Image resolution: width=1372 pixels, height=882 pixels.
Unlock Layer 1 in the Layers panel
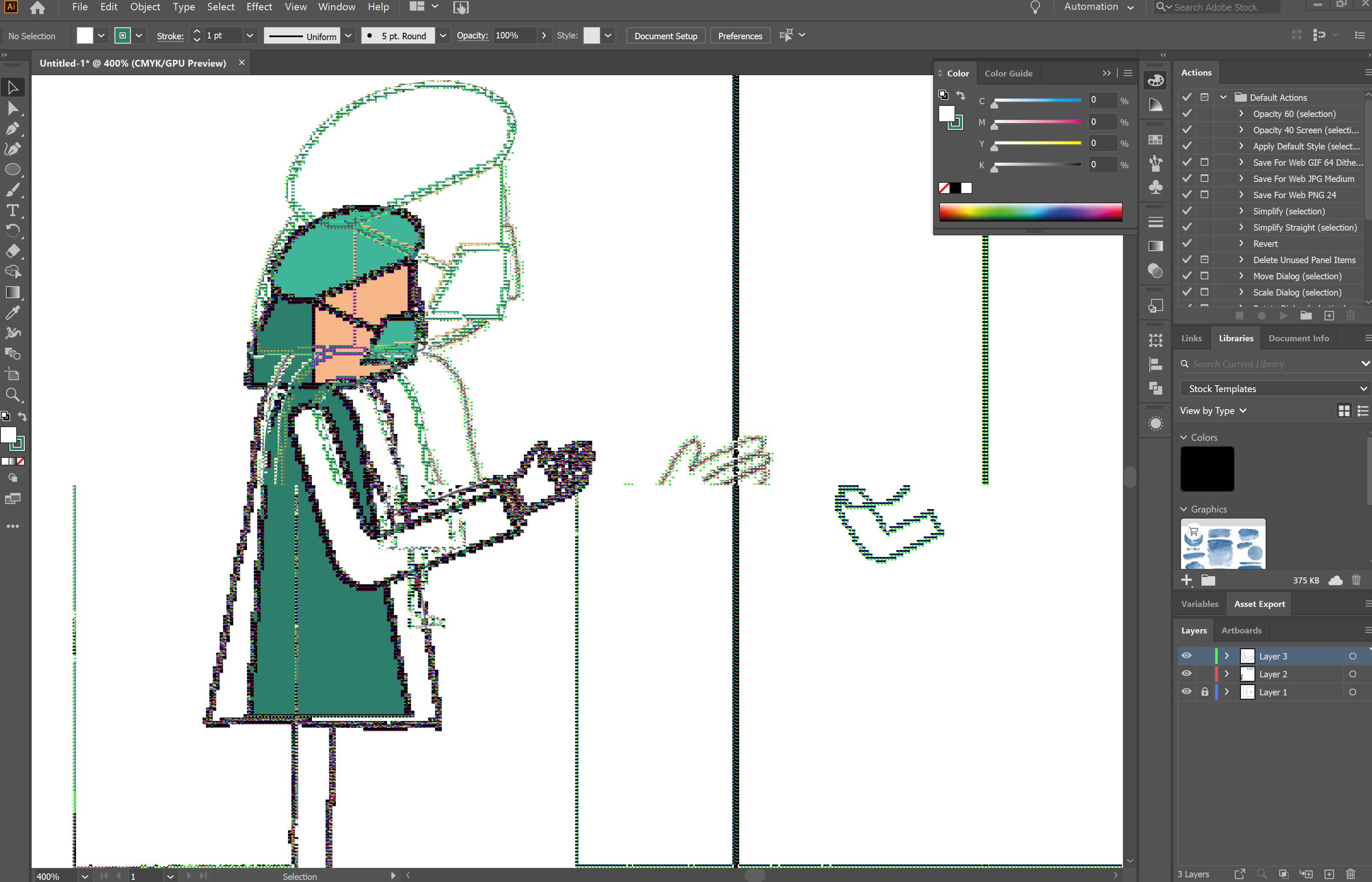point(1206,691)
